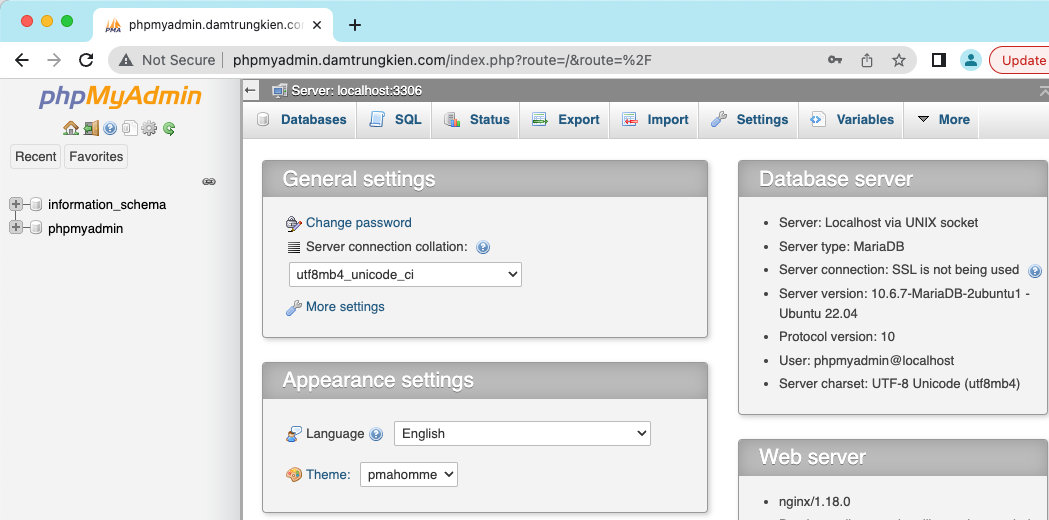Click 'Server charset: UTF-8 Unicode (utf8mb4)' text

(x=899, y=384)
